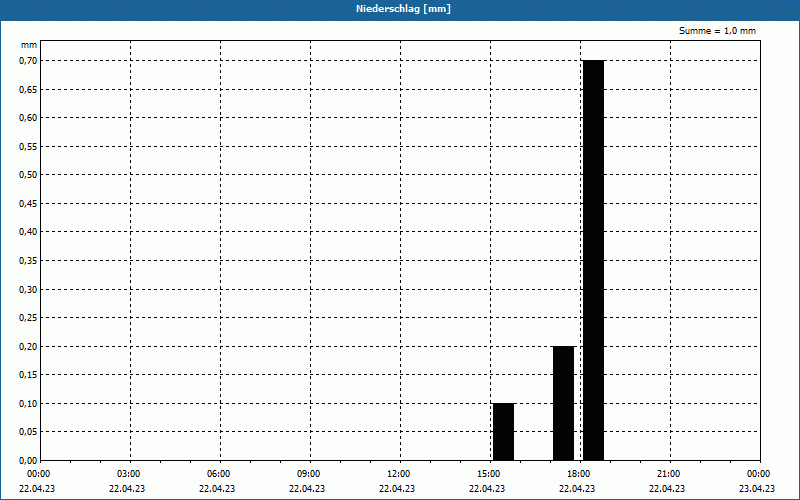Click the 0,10 mm precipitation bar
Screen dimensions: 800x500
(503, 431)
